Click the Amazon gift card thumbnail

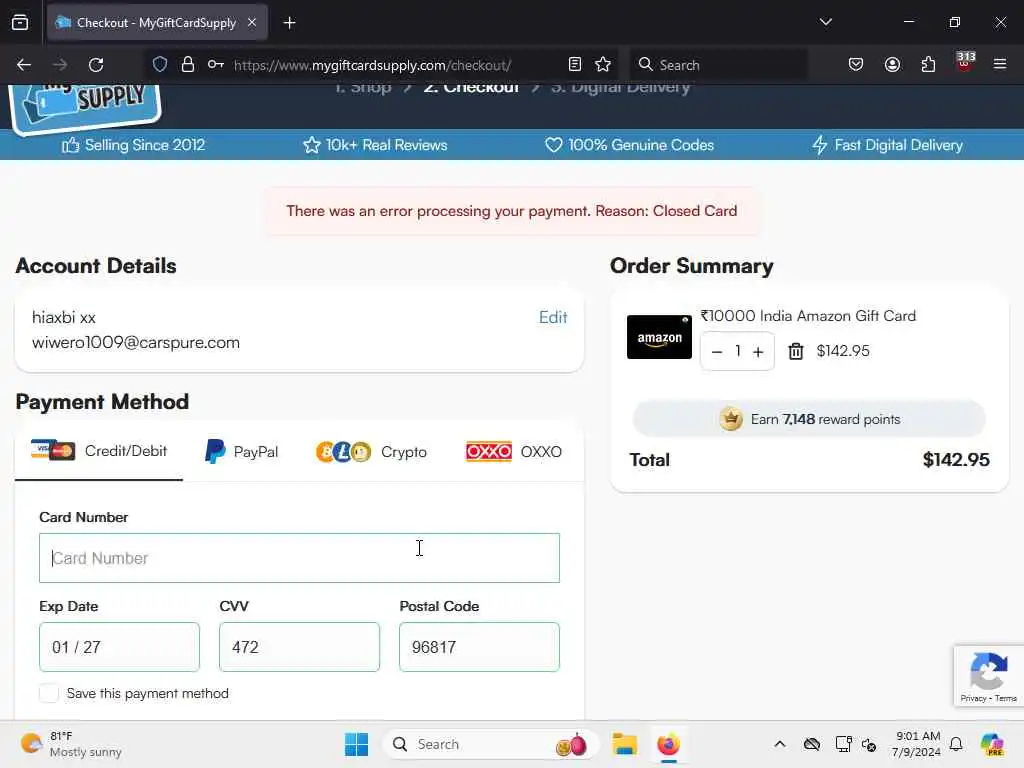coord(659,337)
